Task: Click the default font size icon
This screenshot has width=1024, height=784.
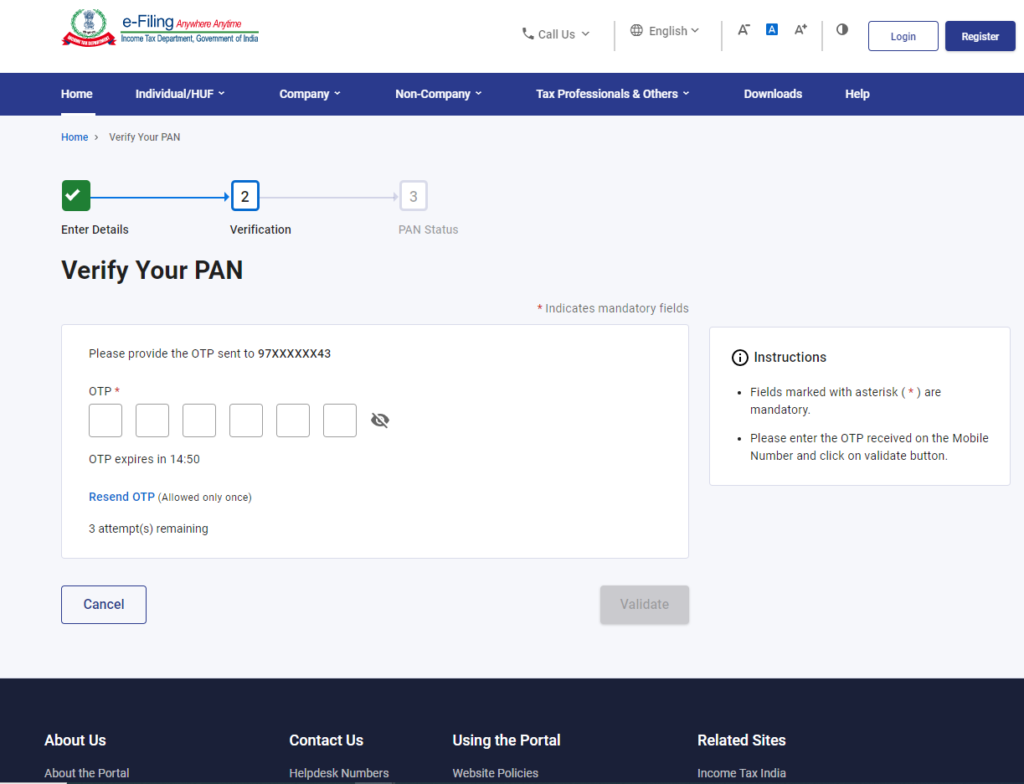Action: (771, 29)
